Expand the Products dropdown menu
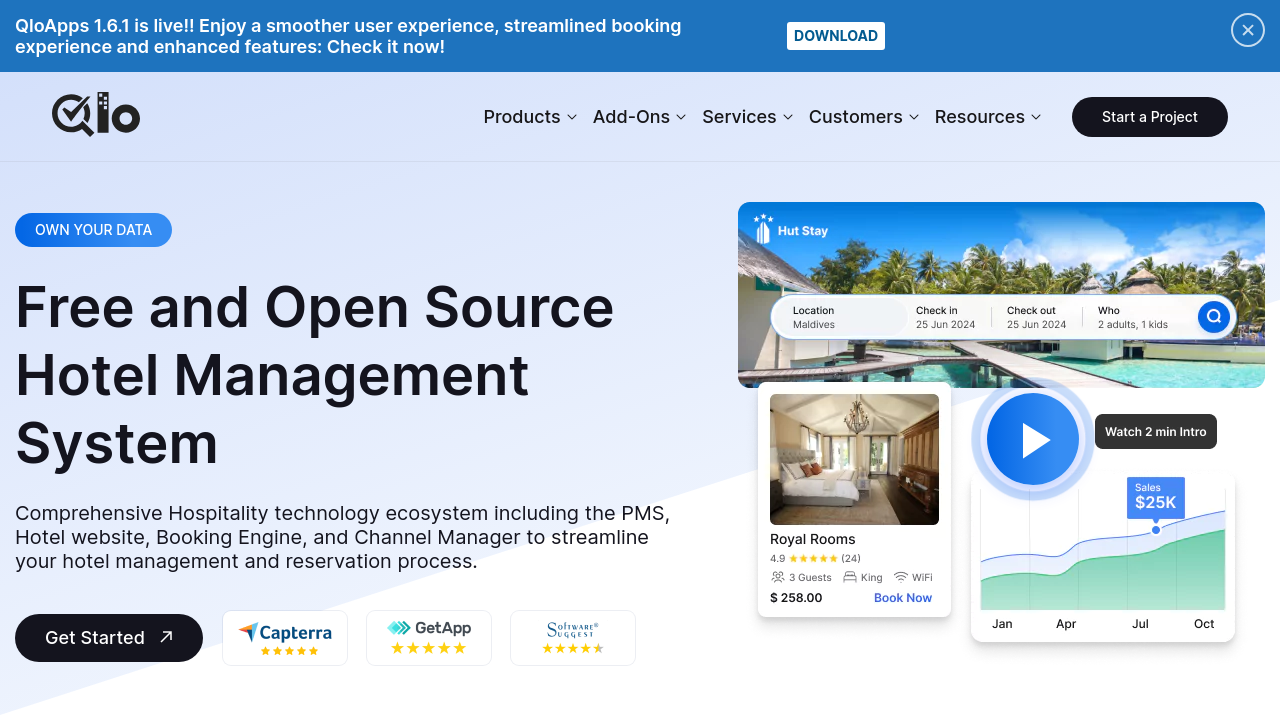The height and width of the screenshot is (720, 1280). (x=530, y=117)
